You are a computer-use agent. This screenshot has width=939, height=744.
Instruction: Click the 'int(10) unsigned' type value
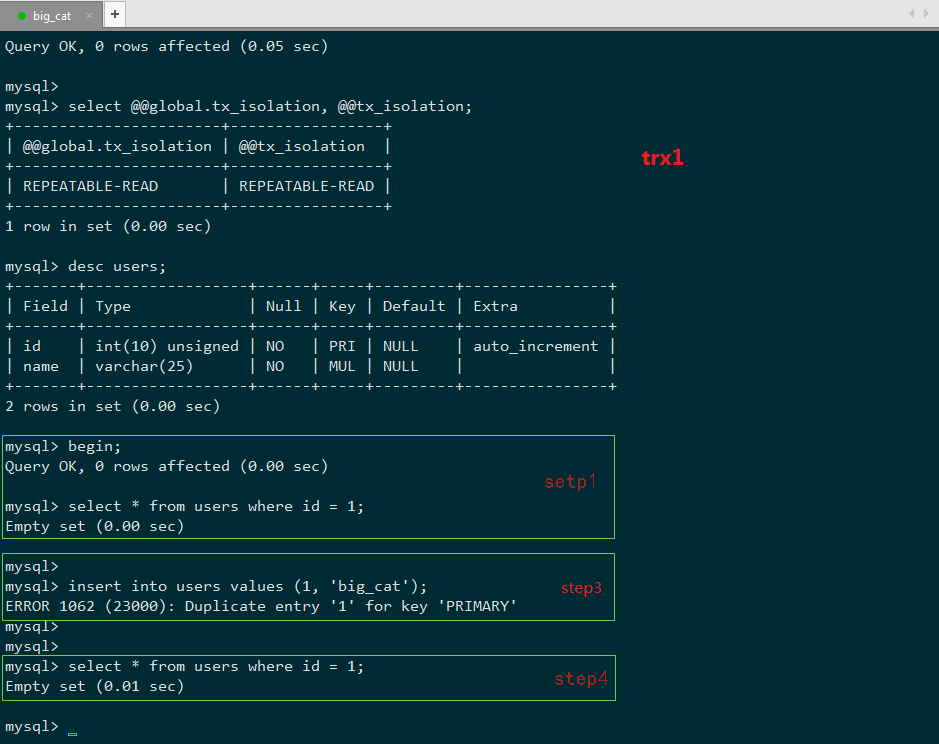pyautogui.click(x=166, y=346)
